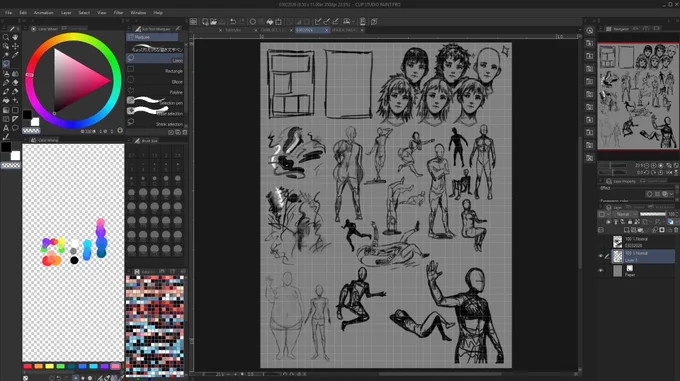Click the canvas vertical scrollbar
Screen dimensions: 680x381
[x=580, y=203]
